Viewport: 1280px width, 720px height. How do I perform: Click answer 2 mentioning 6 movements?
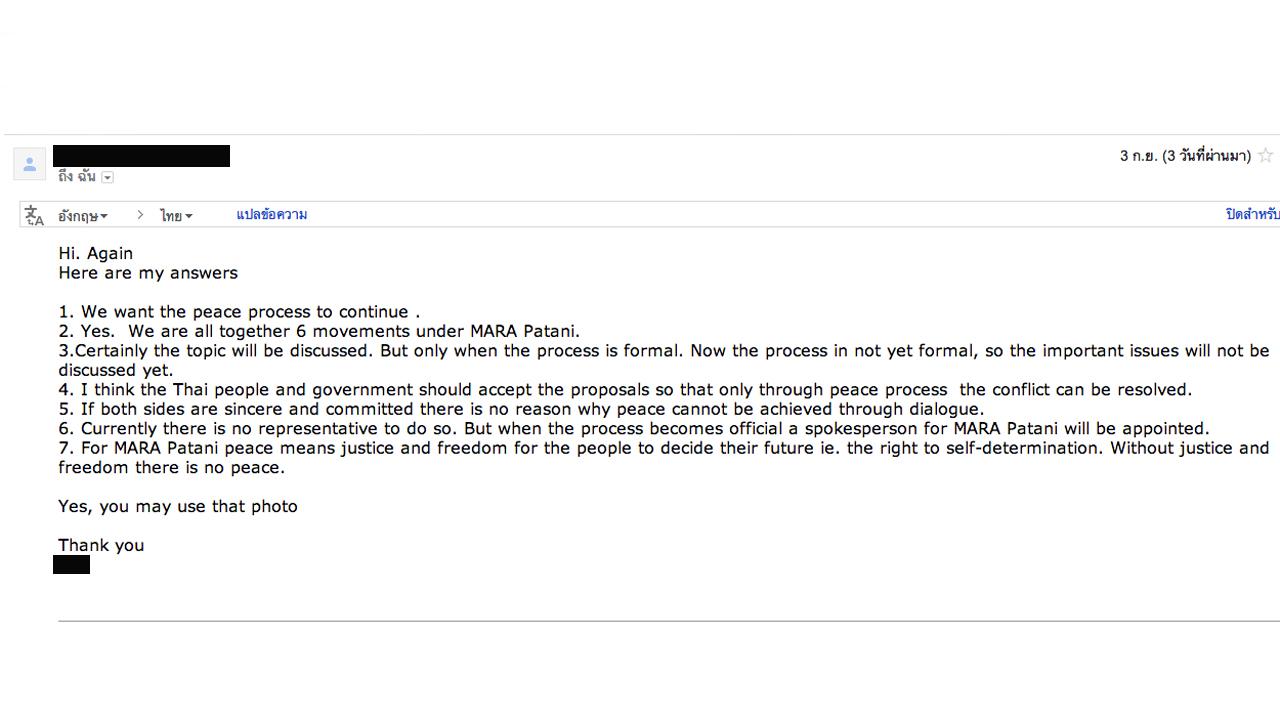point(319,331)
